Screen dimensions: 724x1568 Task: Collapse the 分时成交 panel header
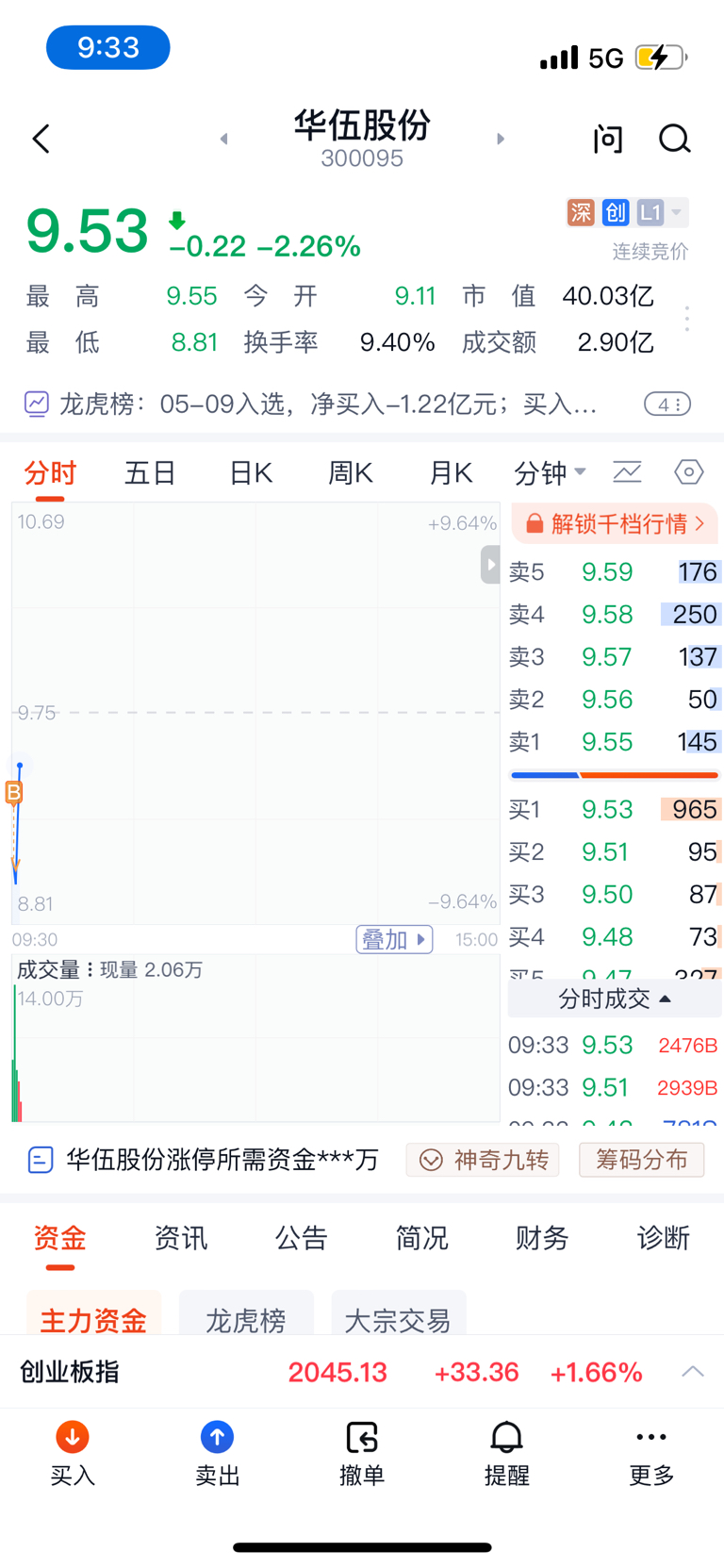(x=615, y=999)
